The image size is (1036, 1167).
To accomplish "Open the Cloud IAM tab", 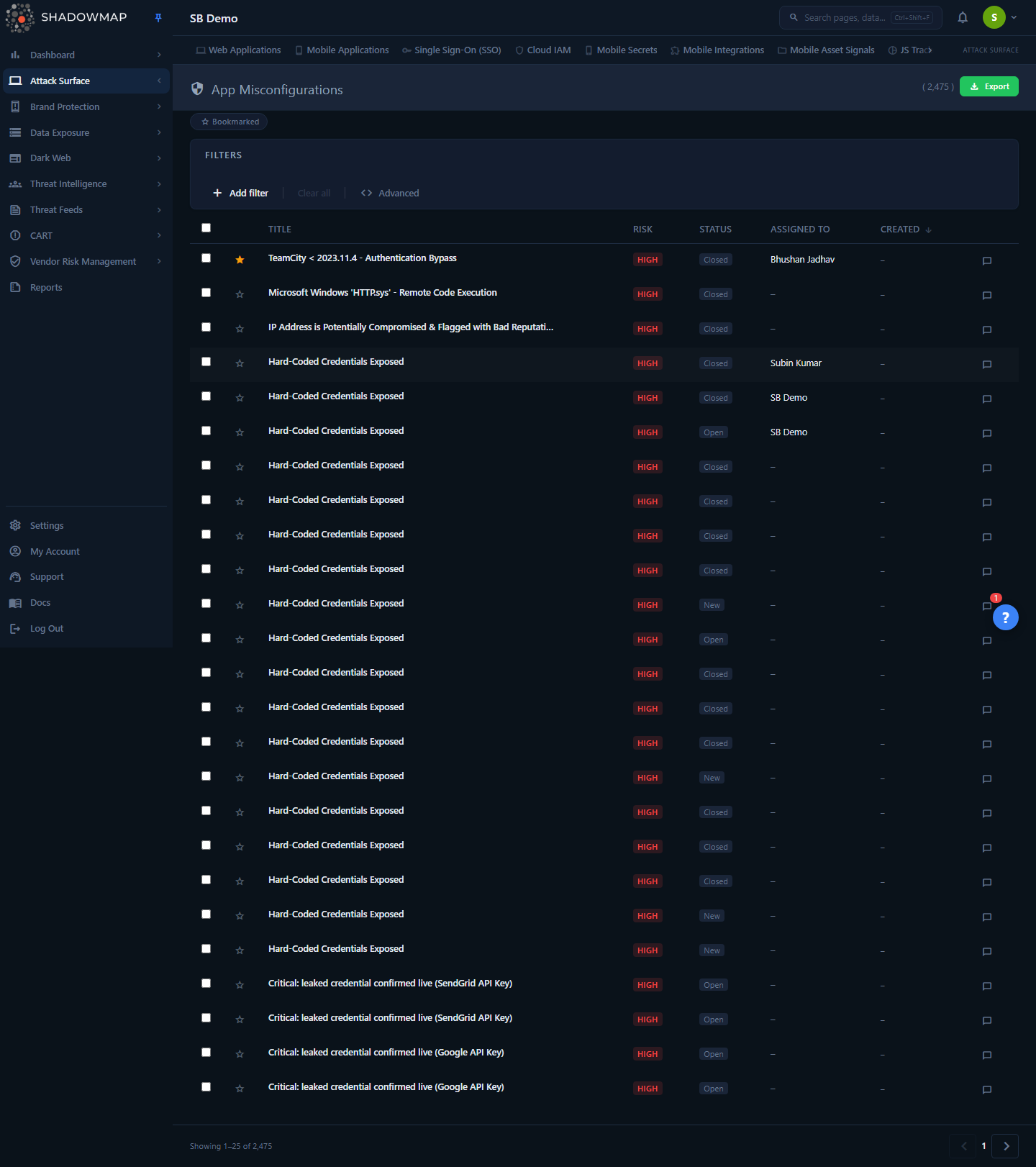I will point(543,50).
